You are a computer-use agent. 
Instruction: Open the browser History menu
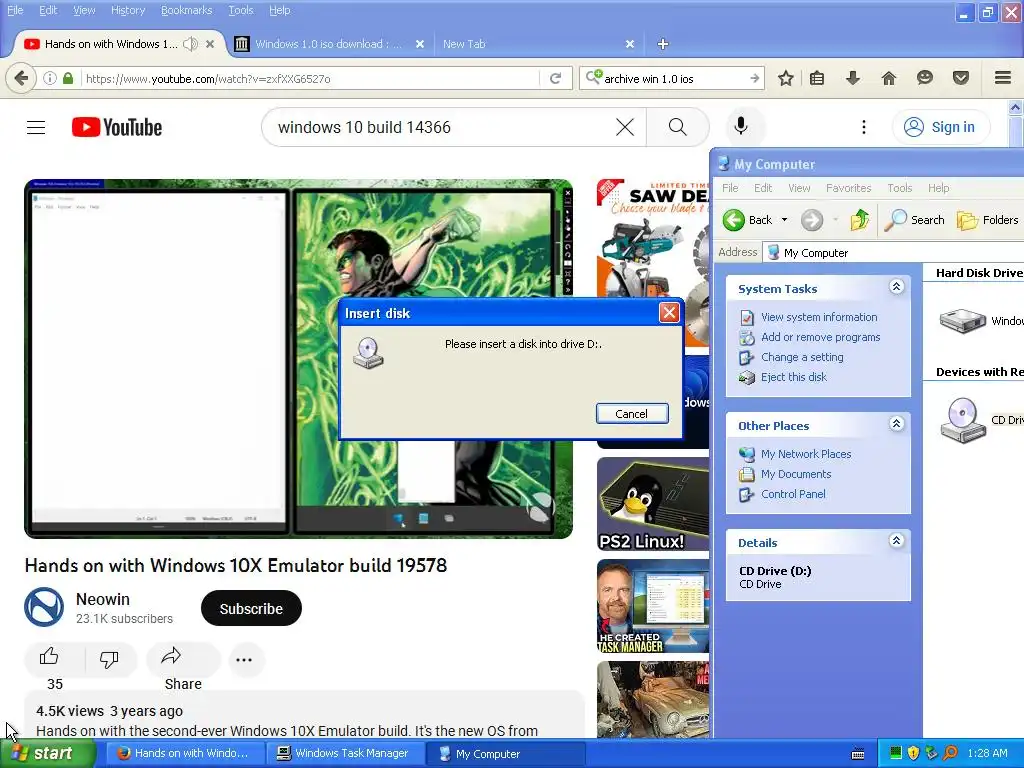[x=128, y=10]
